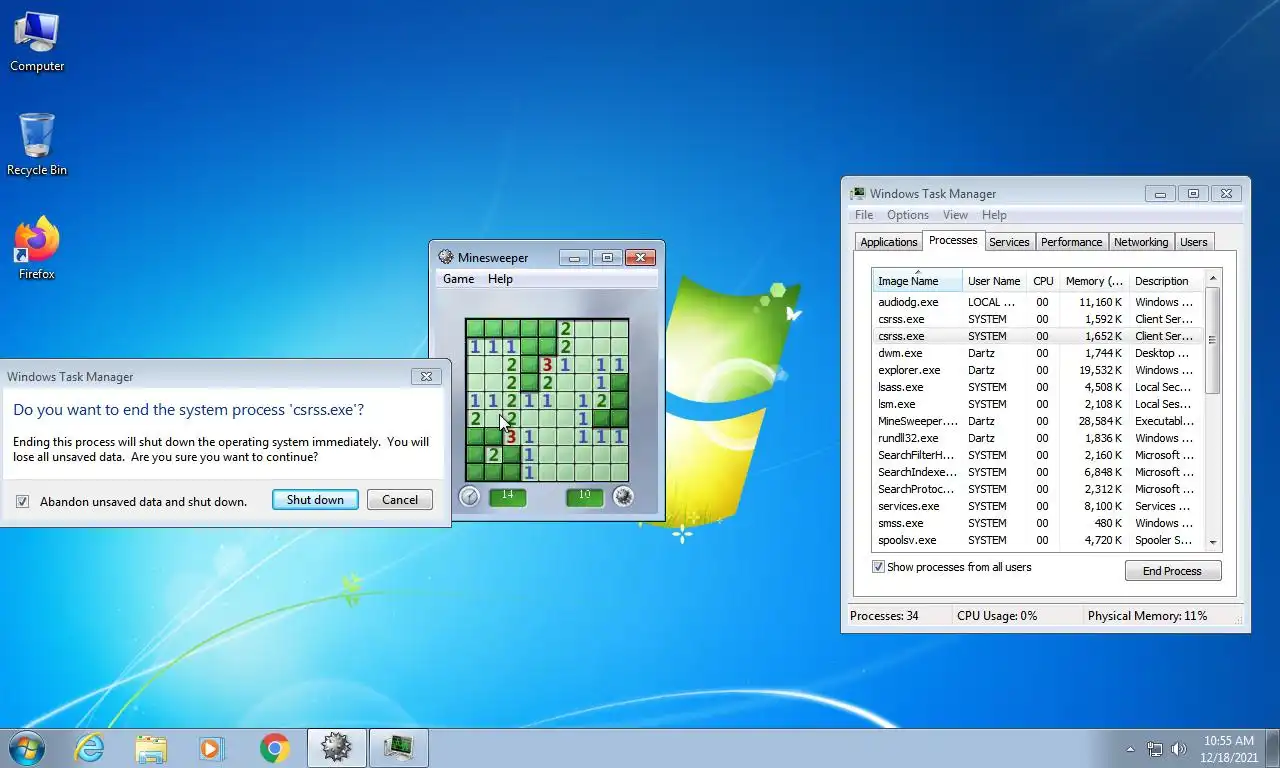Launch the Firefox desktop shortcut
The image size is (1280, 768).
point(37,249)
